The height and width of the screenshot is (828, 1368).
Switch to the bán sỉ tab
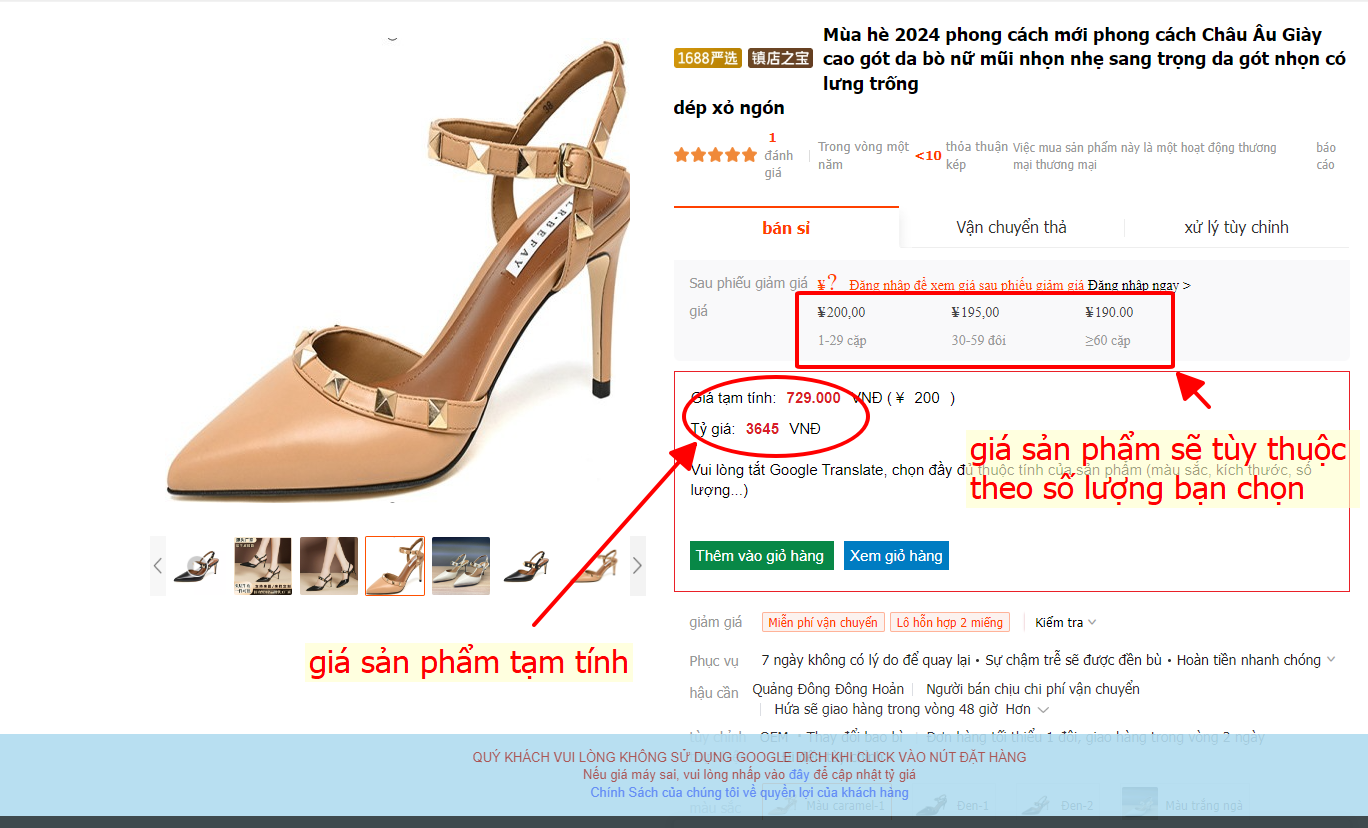pos(786,228)
